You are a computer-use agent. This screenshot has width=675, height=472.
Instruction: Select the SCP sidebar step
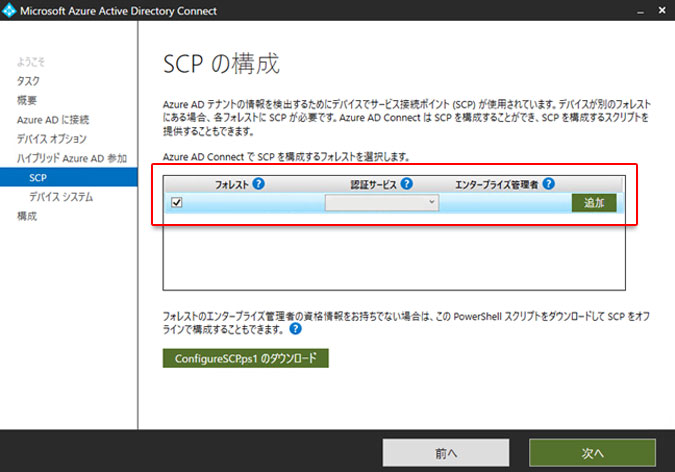[69, 177]
